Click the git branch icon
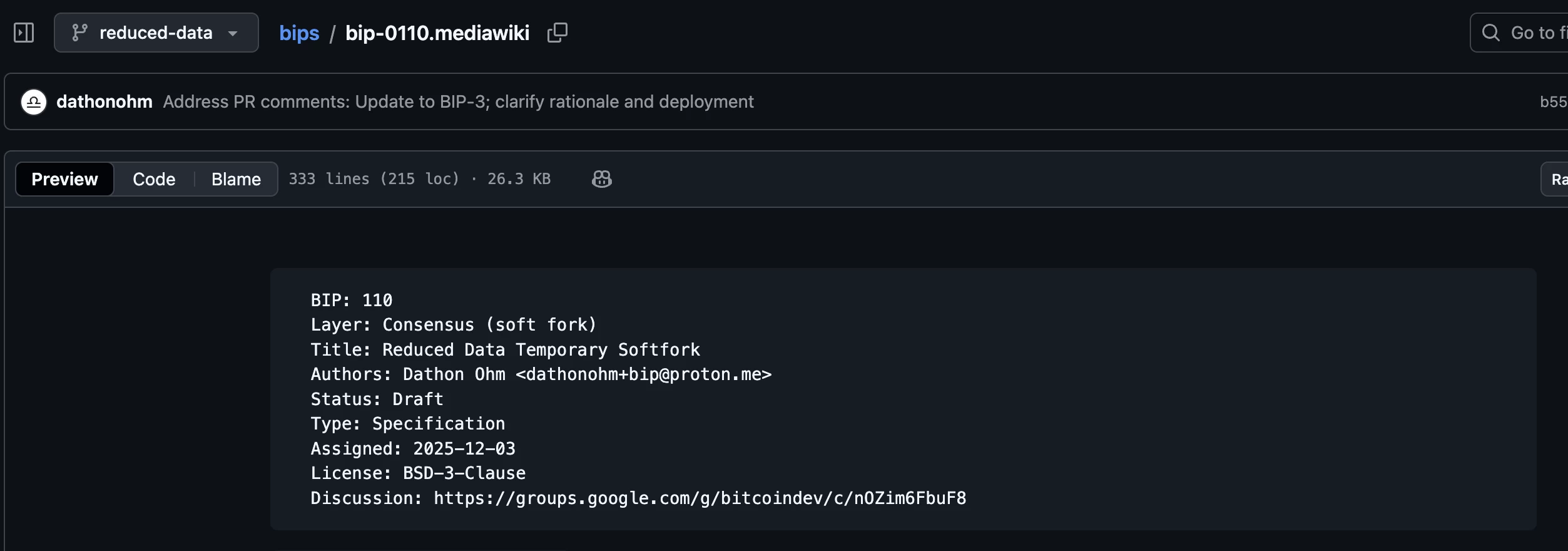The height and width of the screenshot is (551, 1568). (79, 33)
